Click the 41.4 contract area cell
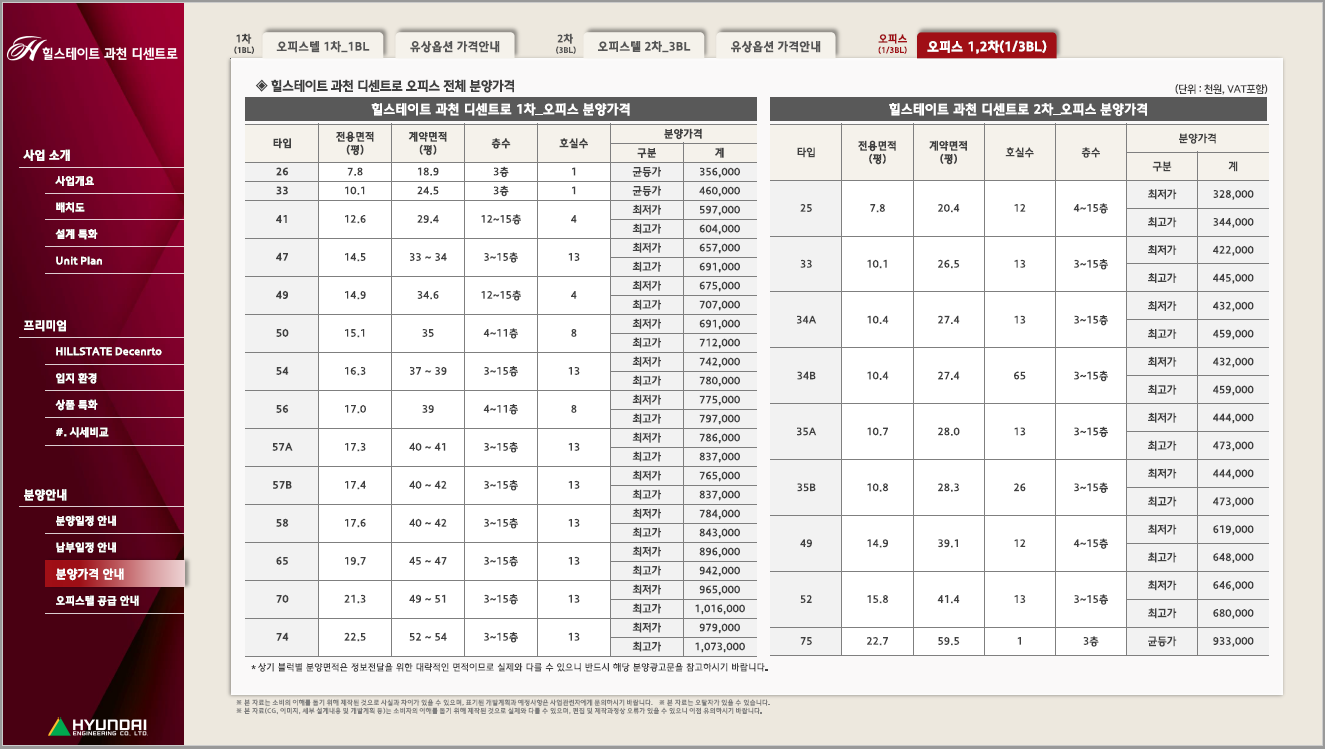This screenshot has width=1325, height=749. pos(949,599)
